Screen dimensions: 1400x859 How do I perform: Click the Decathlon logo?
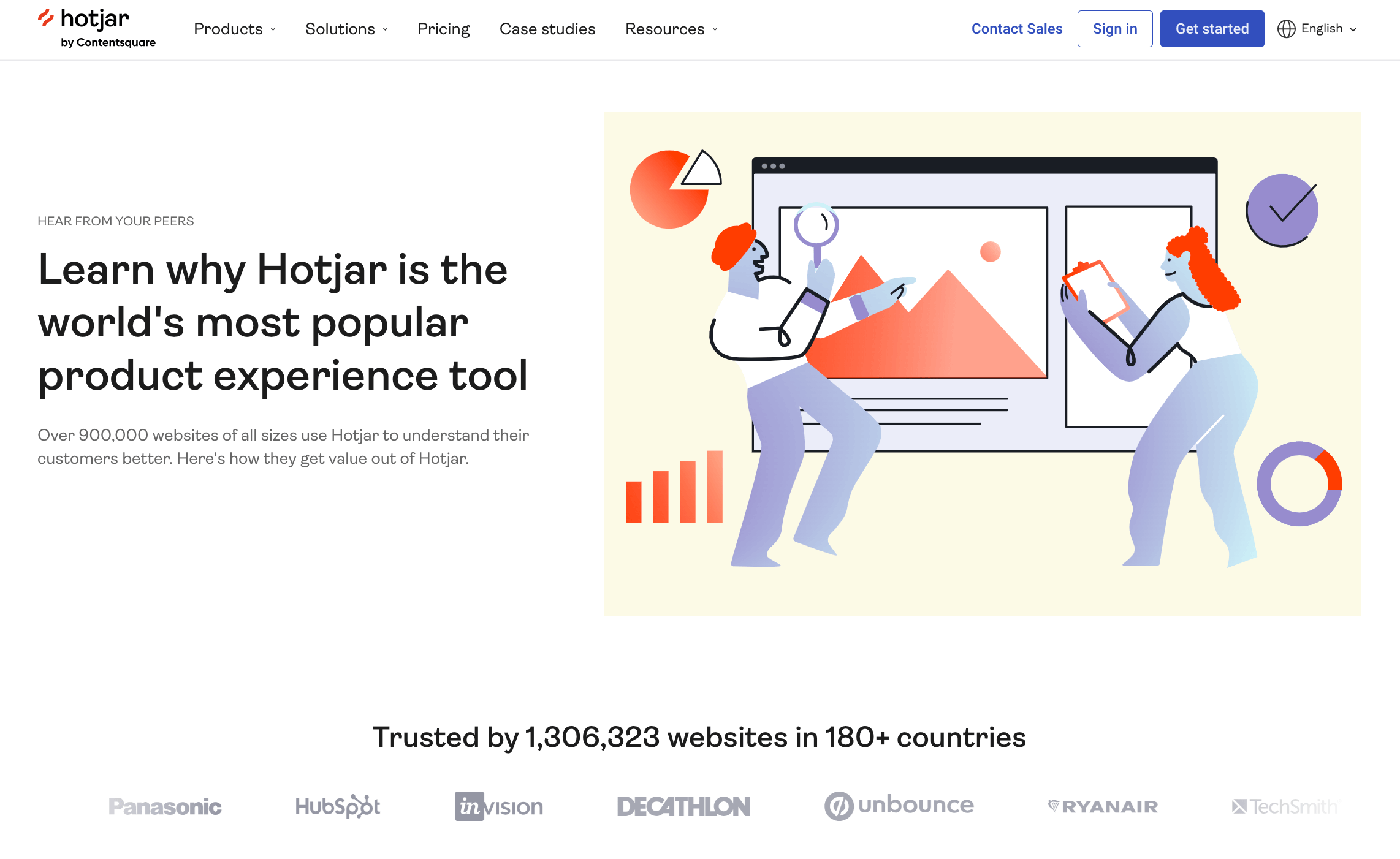(x=683, y=806)
